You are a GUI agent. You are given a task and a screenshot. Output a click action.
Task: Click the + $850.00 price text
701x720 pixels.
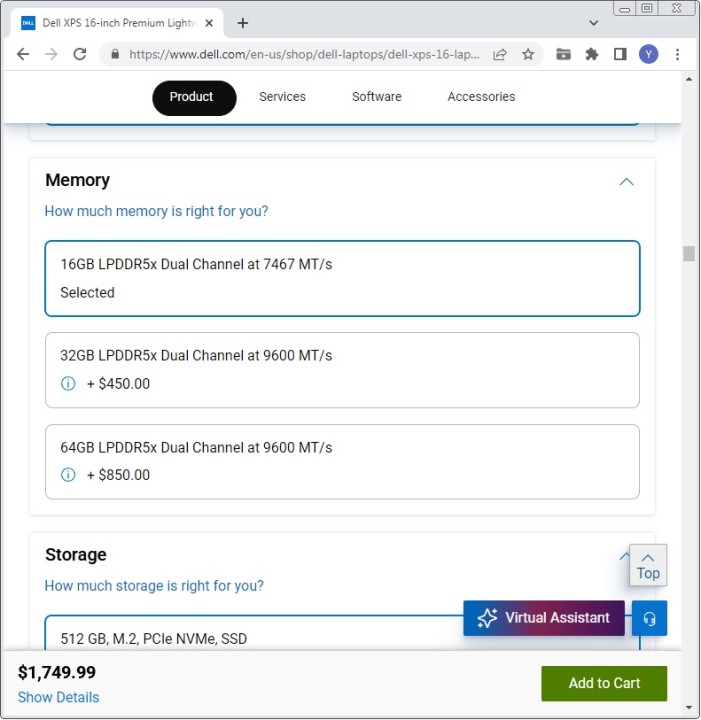pos(118,475)
